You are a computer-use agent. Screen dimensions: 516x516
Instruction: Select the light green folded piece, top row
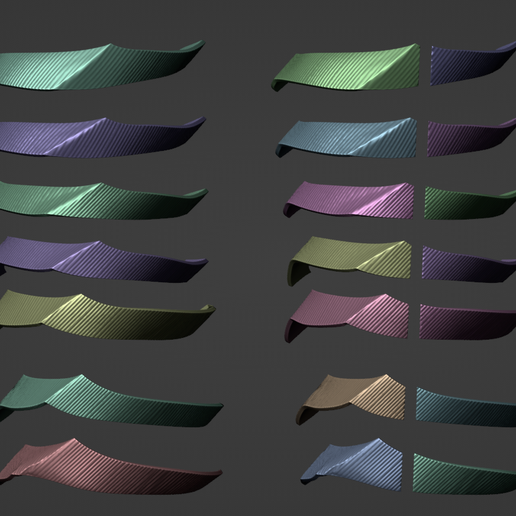pos(347,67)
